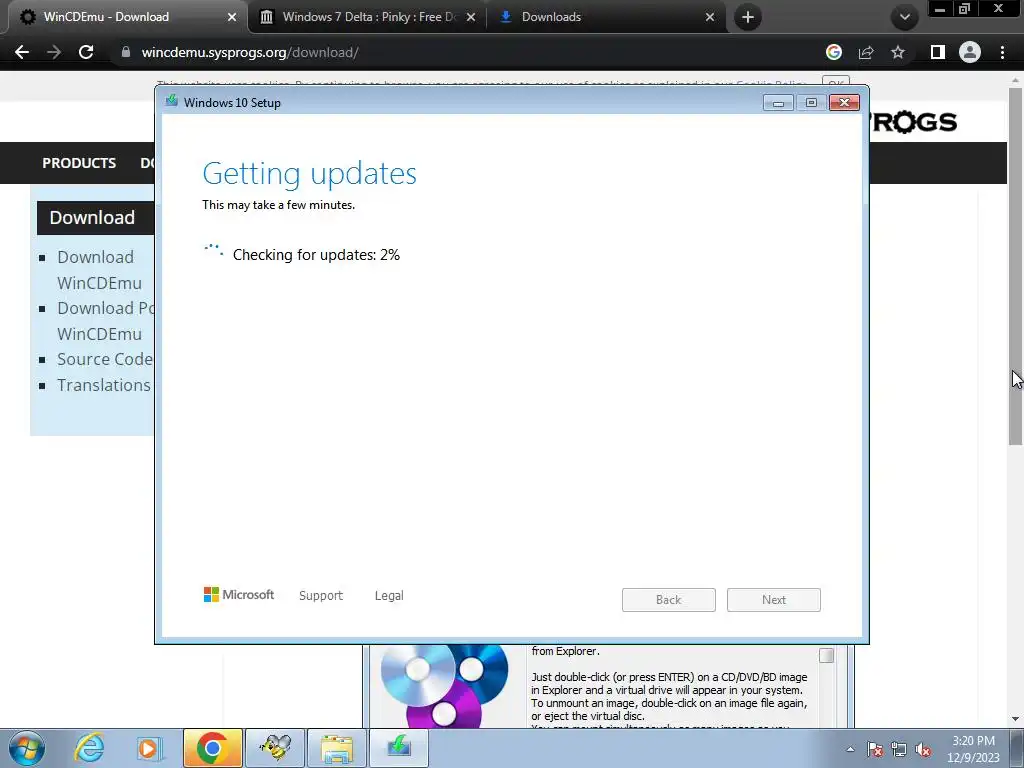This screenshot has width=1024, height=768.
Task: Open the bee icon app in taskbar
Action: (x=275, y=748)
